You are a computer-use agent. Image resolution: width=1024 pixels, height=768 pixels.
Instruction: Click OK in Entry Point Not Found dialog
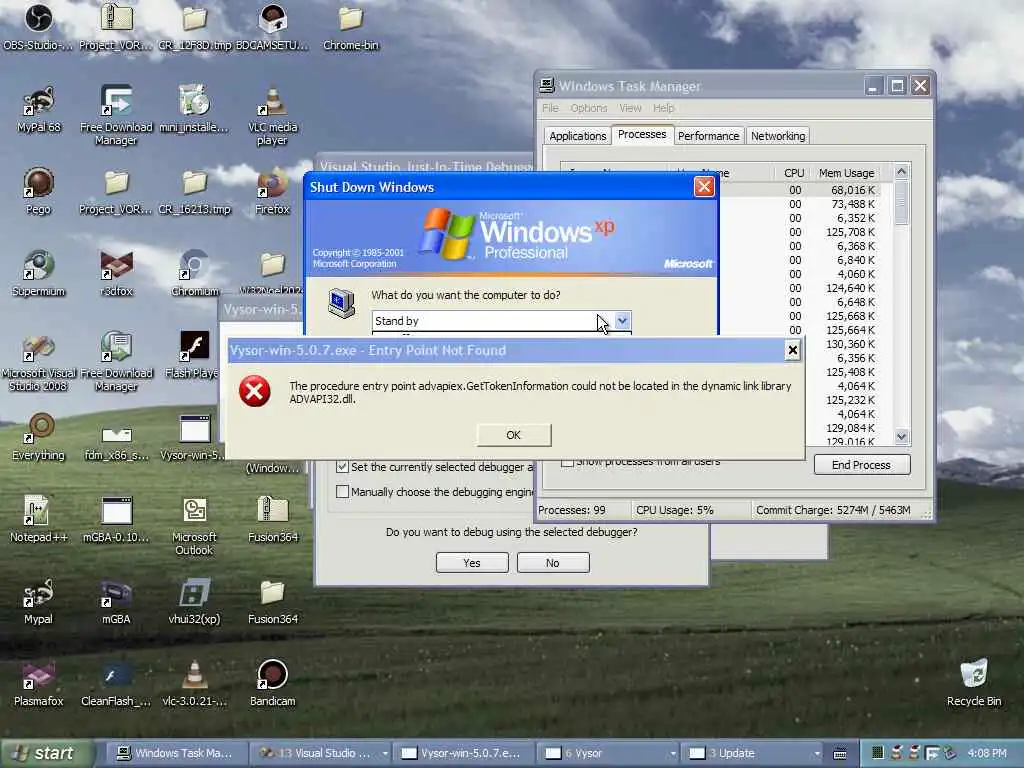(x=514, y=435)
